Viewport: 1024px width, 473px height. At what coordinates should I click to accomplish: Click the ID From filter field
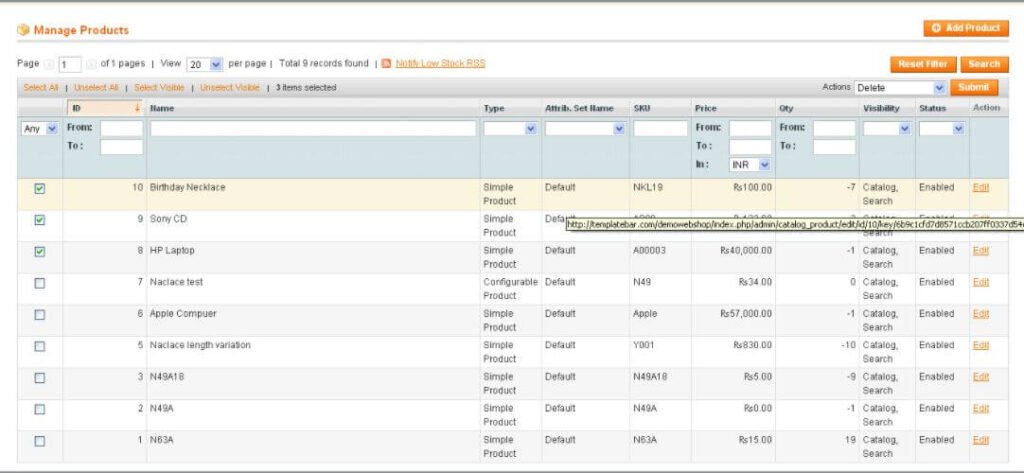121,129
